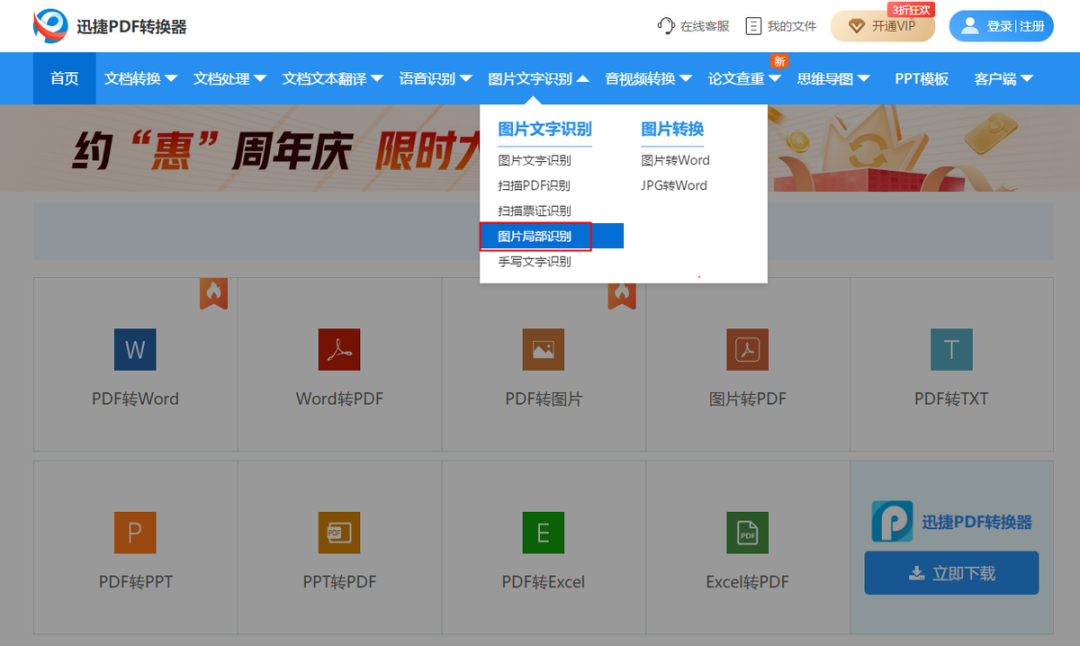Click the 在线客服 headset icon
This screenshot has height=646, width=1080.
[665, 25]
